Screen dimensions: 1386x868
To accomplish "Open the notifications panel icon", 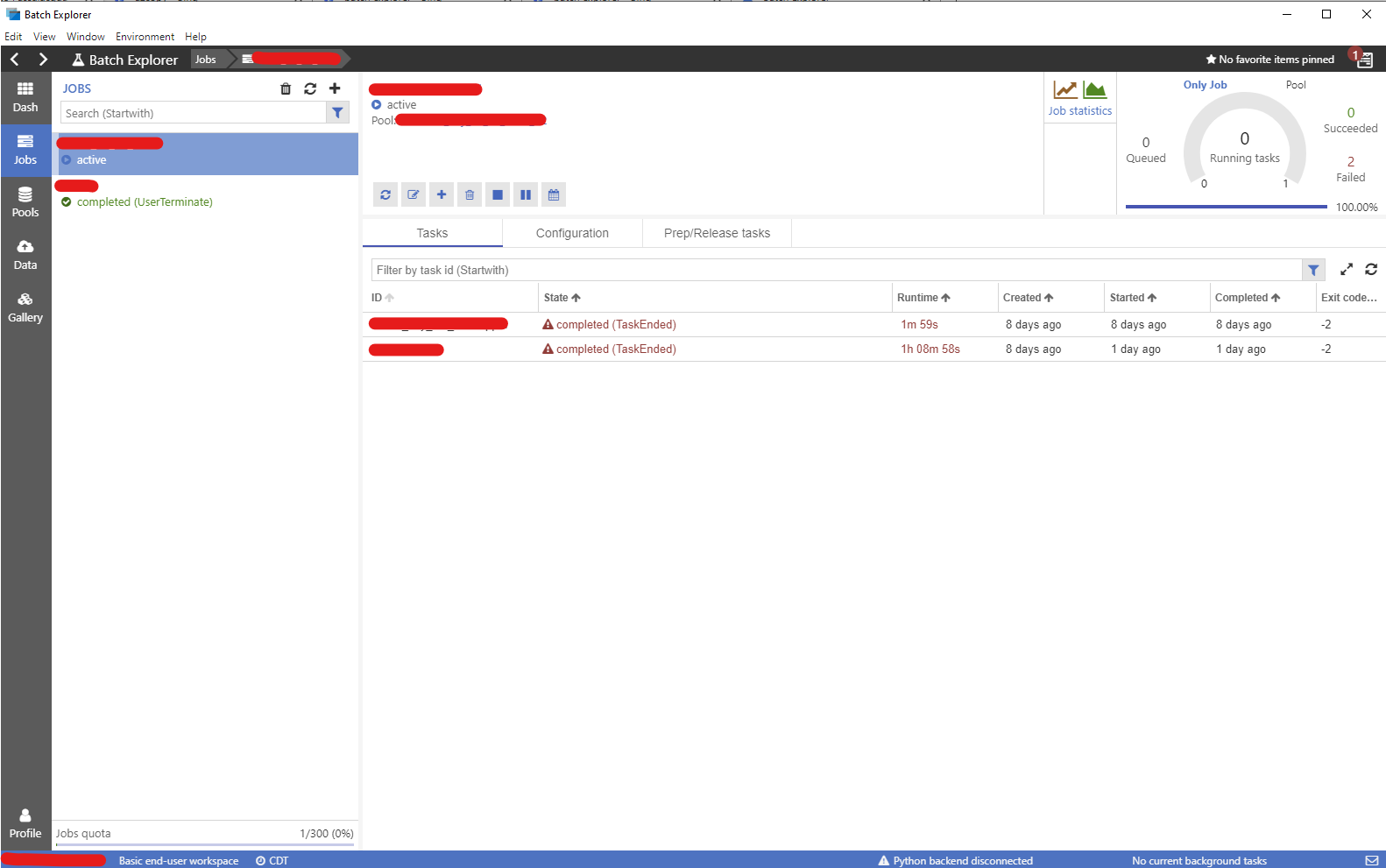I will click(1364, 60).
